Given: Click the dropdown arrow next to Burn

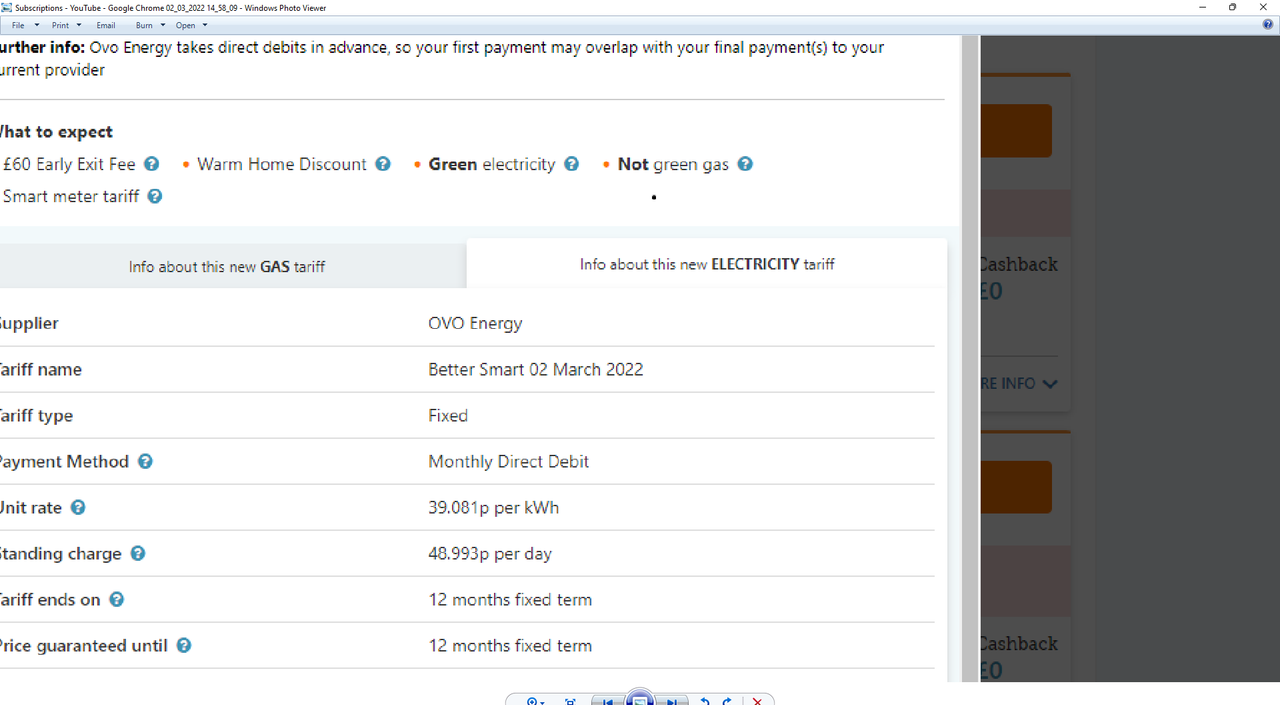Looking at the screenshot, I should pos(162,25).
